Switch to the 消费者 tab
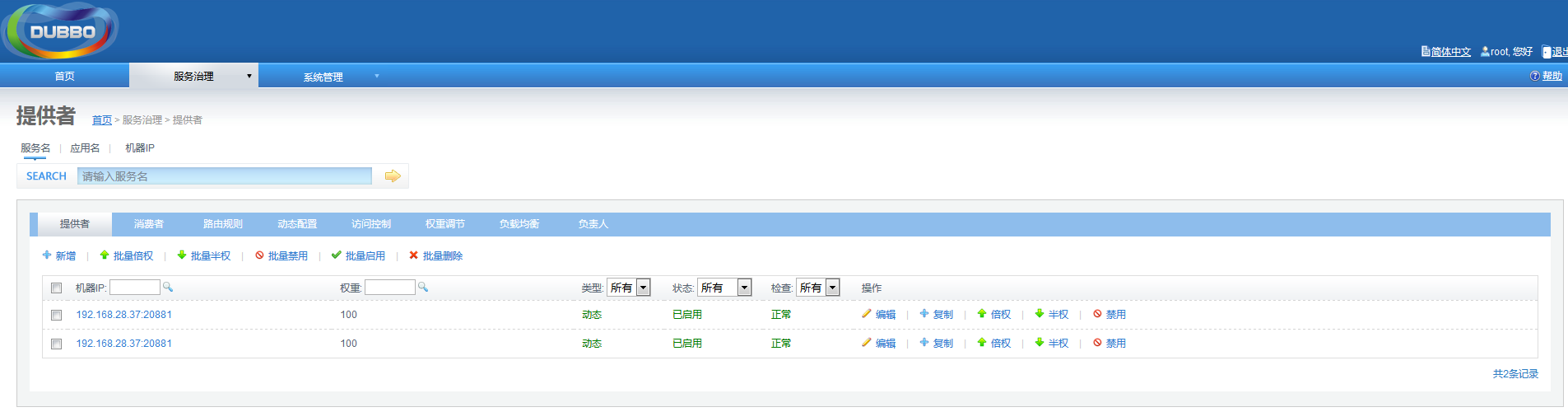 (x=149, y=224)
